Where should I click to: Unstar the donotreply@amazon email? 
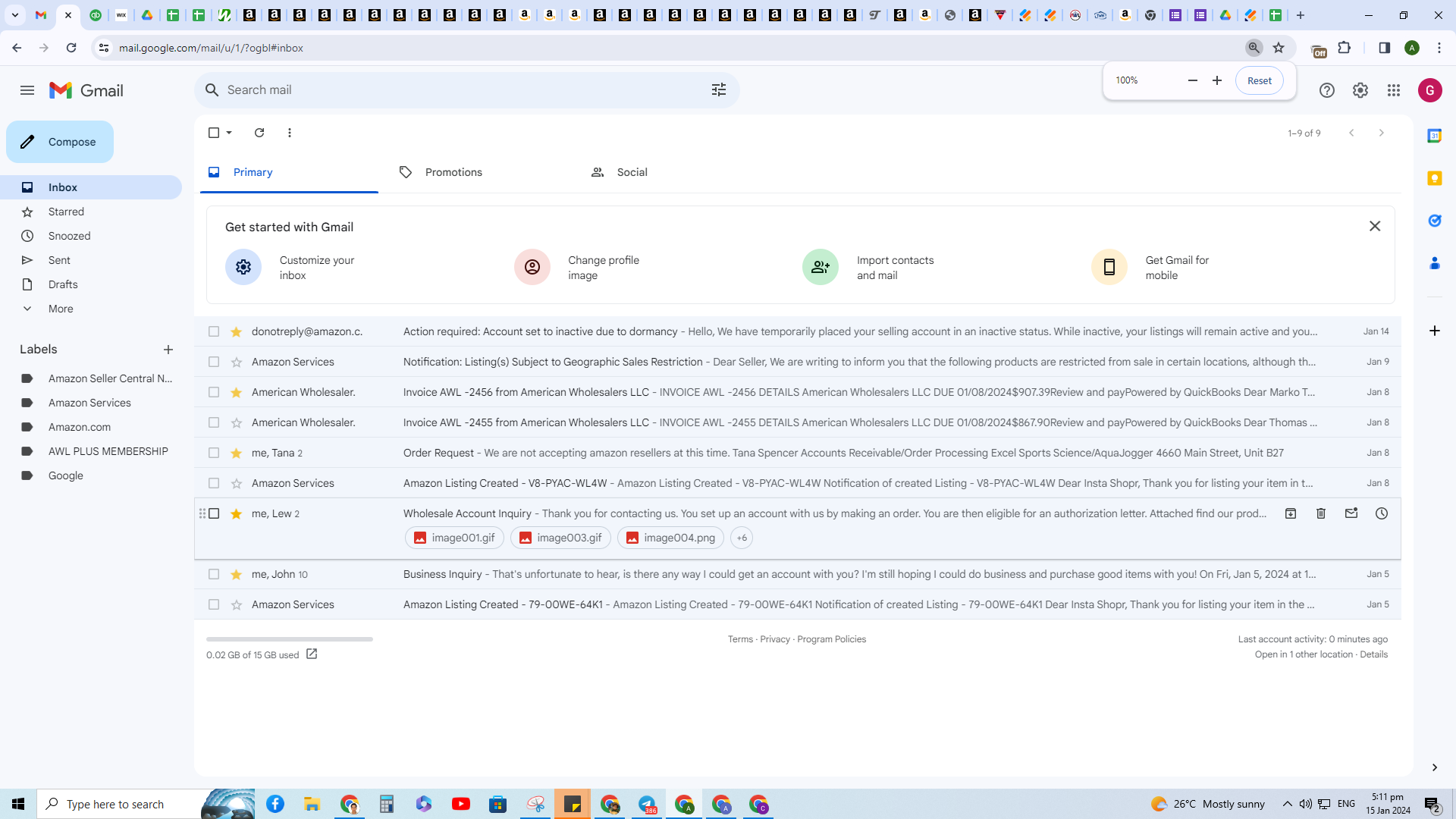pyautogui.click(x=237, y=331)
